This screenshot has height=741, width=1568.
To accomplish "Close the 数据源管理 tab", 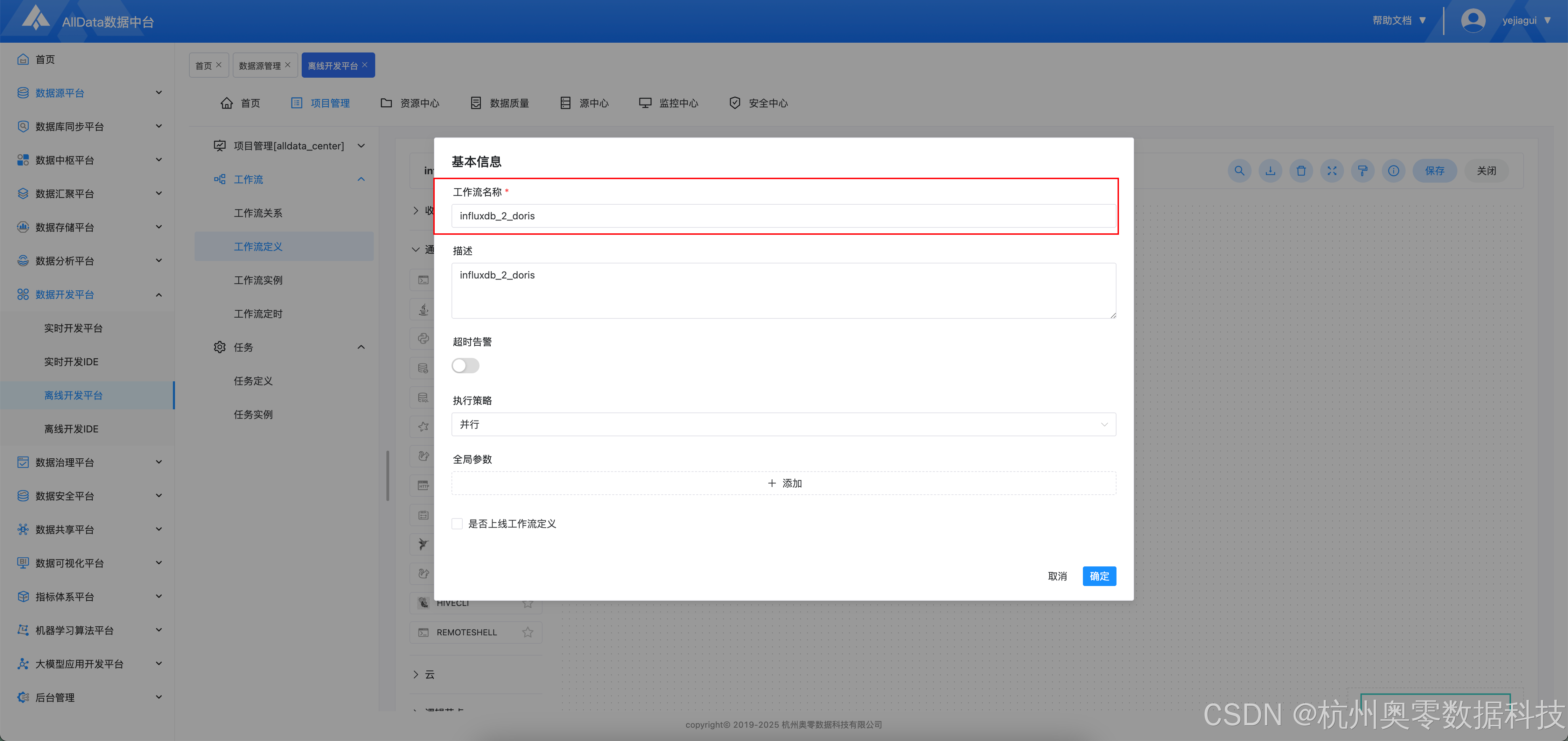I will pyautogui.click(x=288, y=64).
